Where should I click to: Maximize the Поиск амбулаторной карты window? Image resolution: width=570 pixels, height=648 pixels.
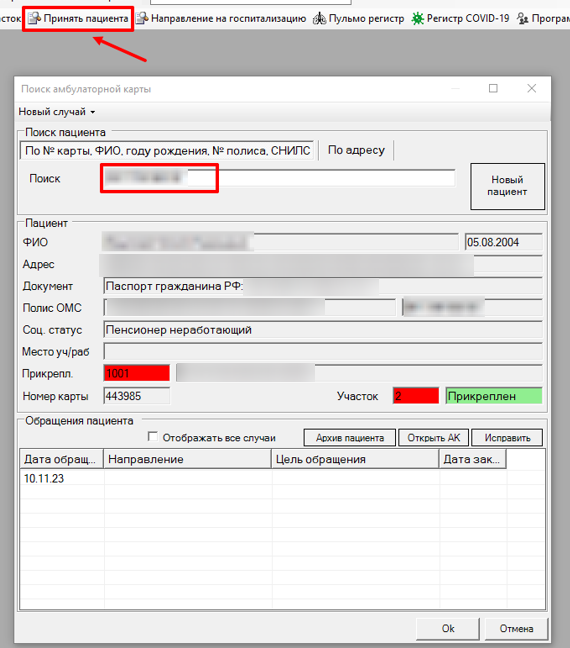493,88
